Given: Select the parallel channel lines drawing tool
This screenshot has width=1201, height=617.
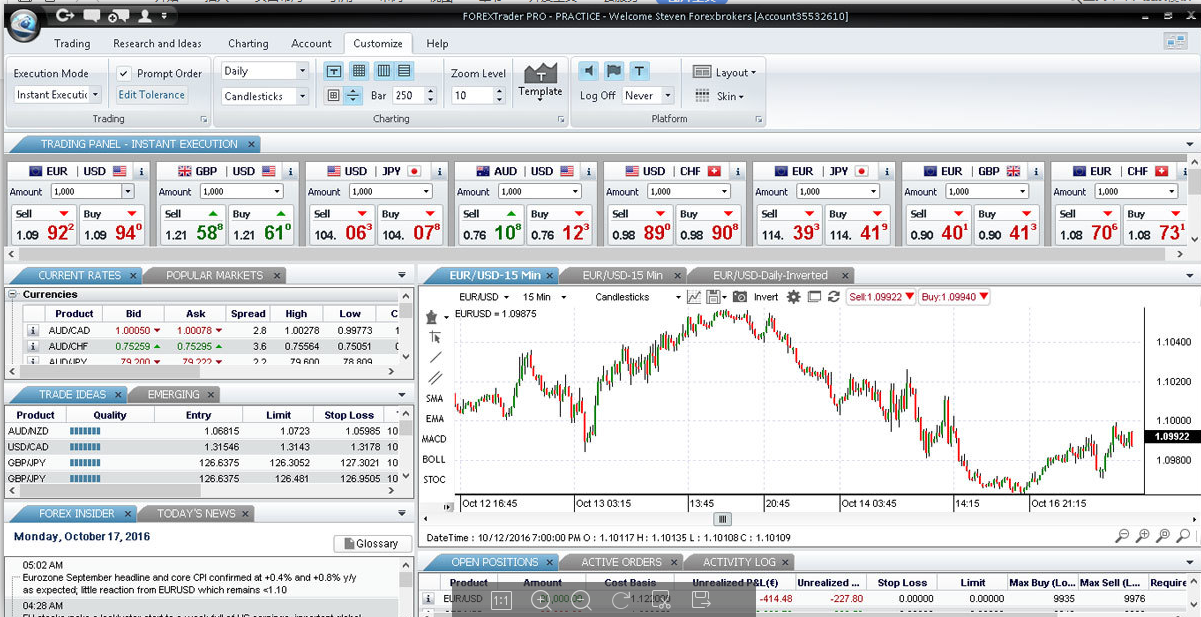Looking at the screenshot, I should pos(435,378).
